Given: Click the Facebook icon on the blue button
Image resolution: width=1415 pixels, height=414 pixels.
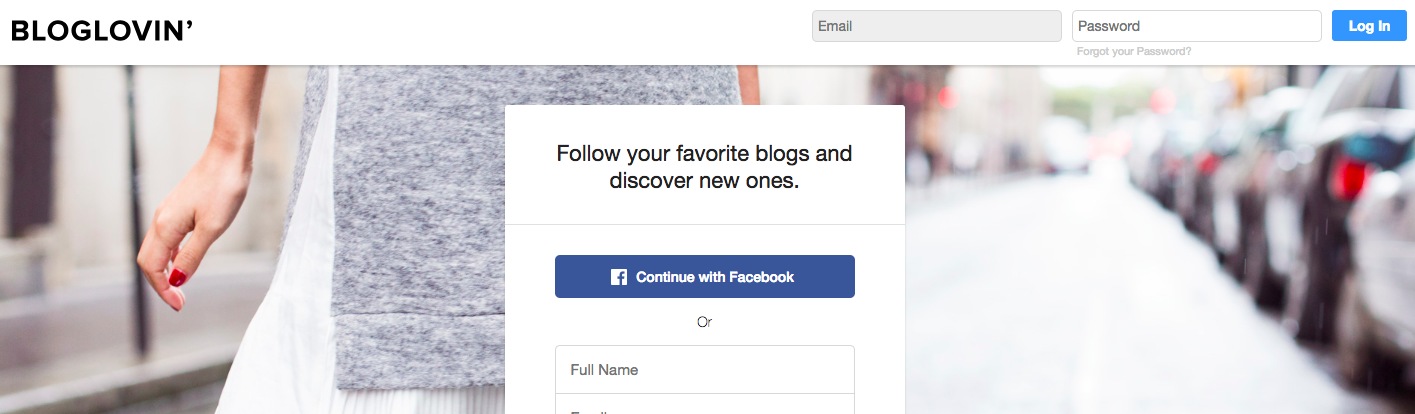Looking at the screenshot, I should point(619,277).
